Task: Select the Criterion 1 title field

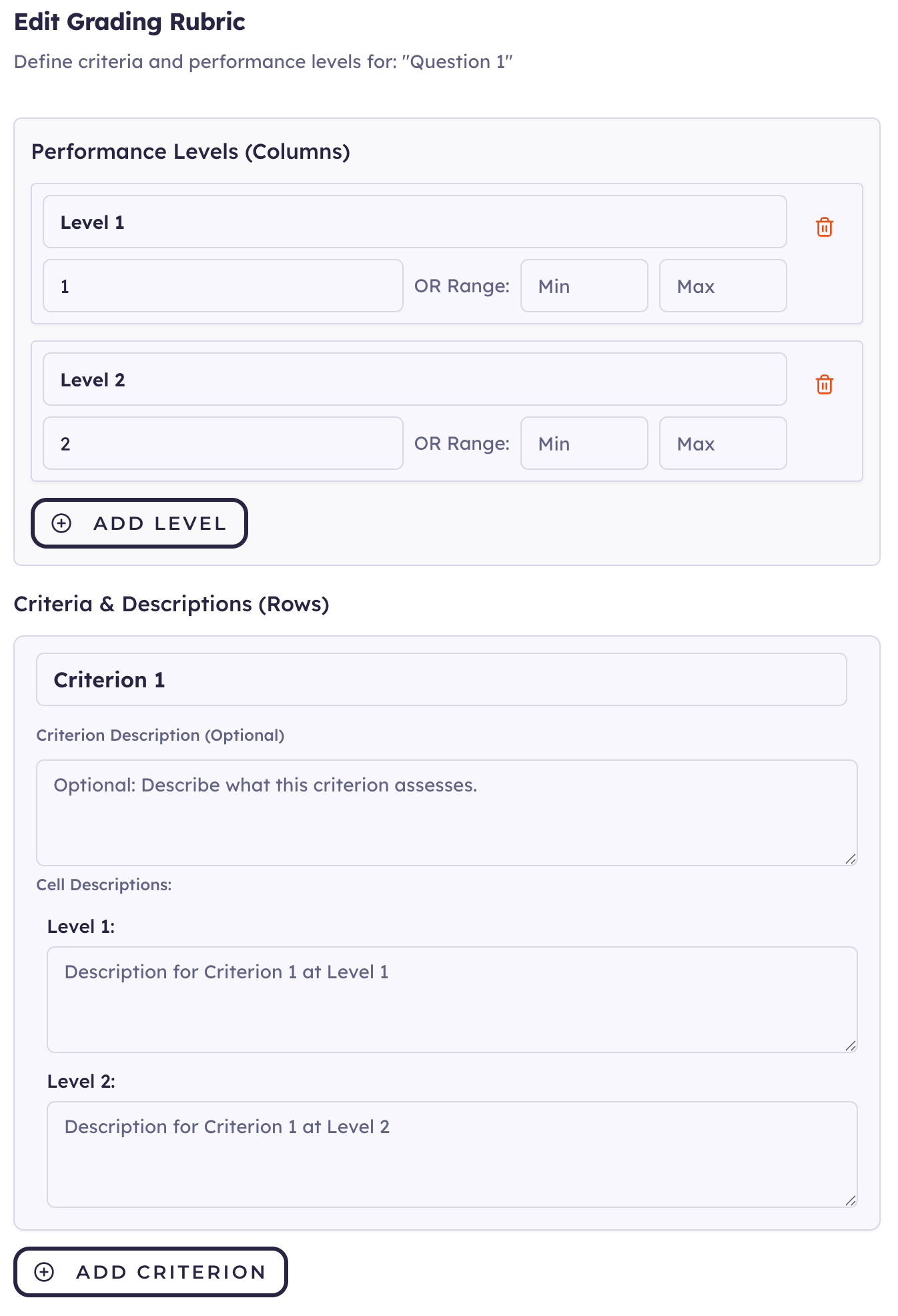Action: pyautogui.click(x=444, y=679)
